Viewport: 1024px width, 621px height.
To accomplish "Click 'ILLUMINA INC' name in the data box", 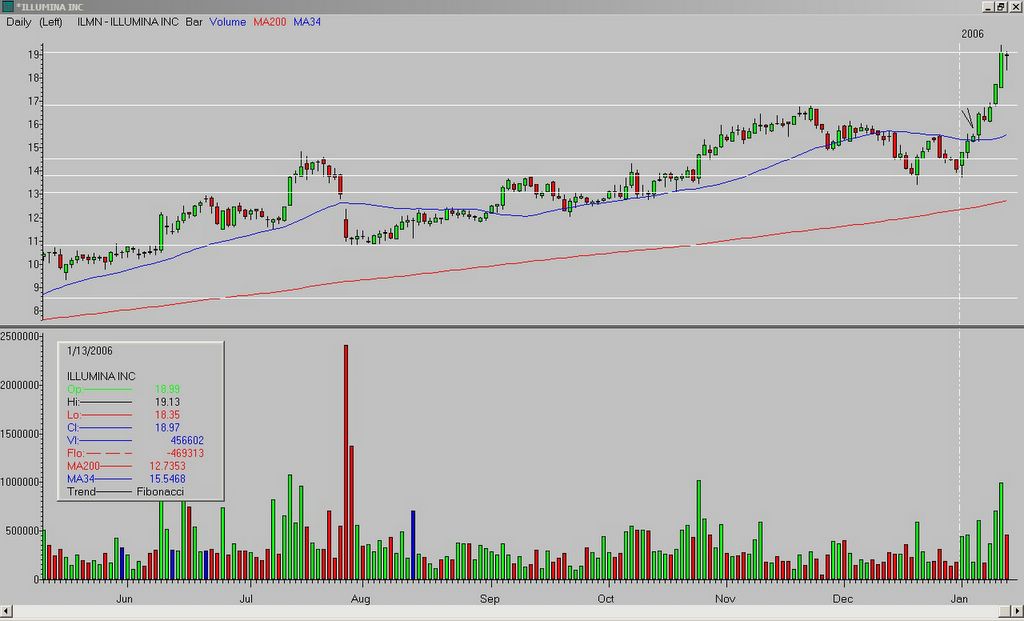I will point(101,377).
